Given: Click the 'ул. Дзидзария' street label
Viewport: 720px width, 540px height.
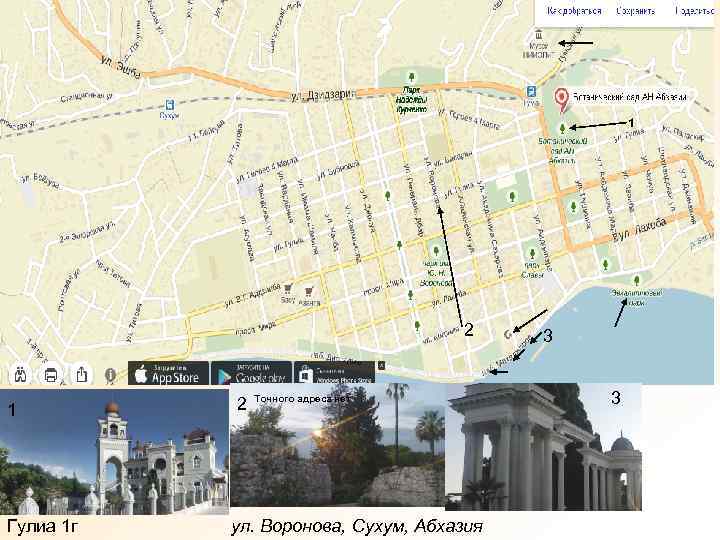Looking at the screenshot, I should pyautogui.click(x=324, y=96).
